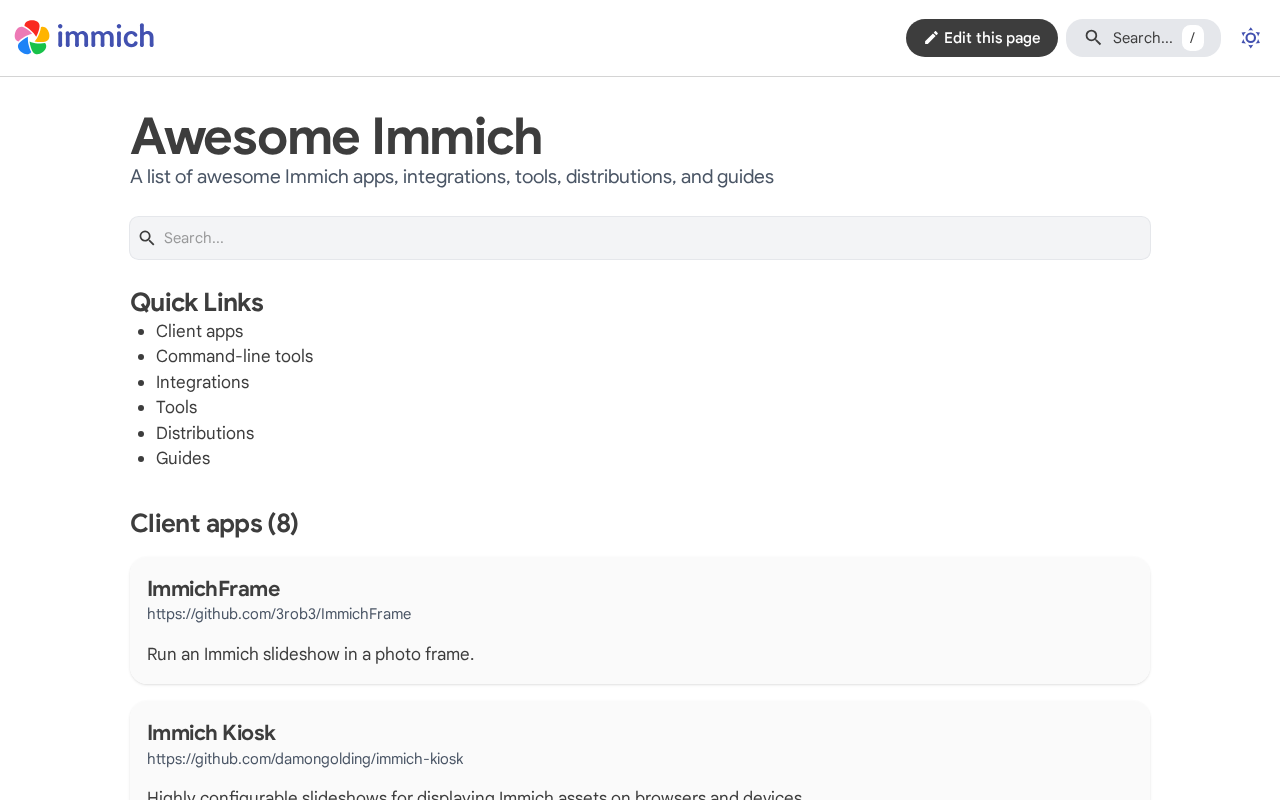Open the header Search... box
1280x800 pixels.
tap(1141, 38)
